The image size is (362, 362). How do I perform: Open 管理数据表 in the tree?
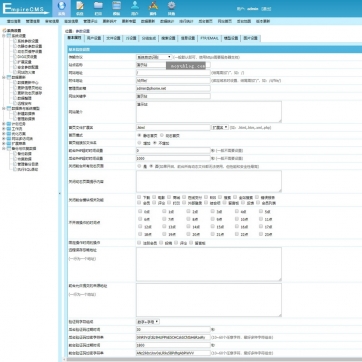[26, 119]
